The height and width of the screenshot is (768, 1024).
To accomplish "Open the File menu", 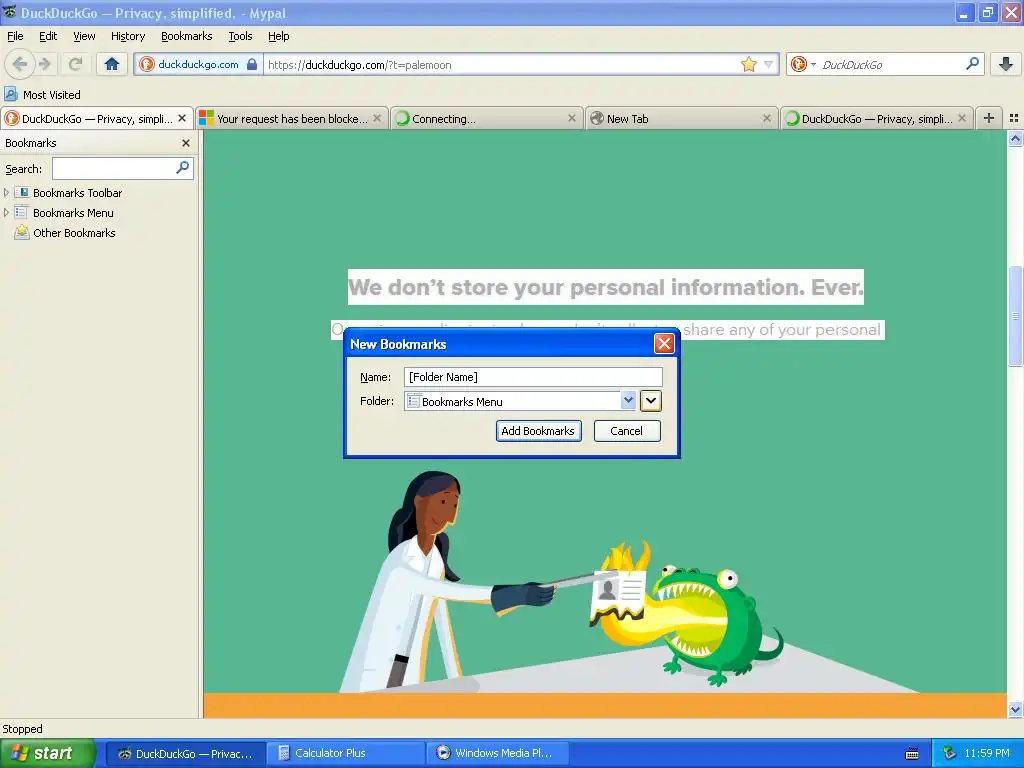I will click(15, 37).
